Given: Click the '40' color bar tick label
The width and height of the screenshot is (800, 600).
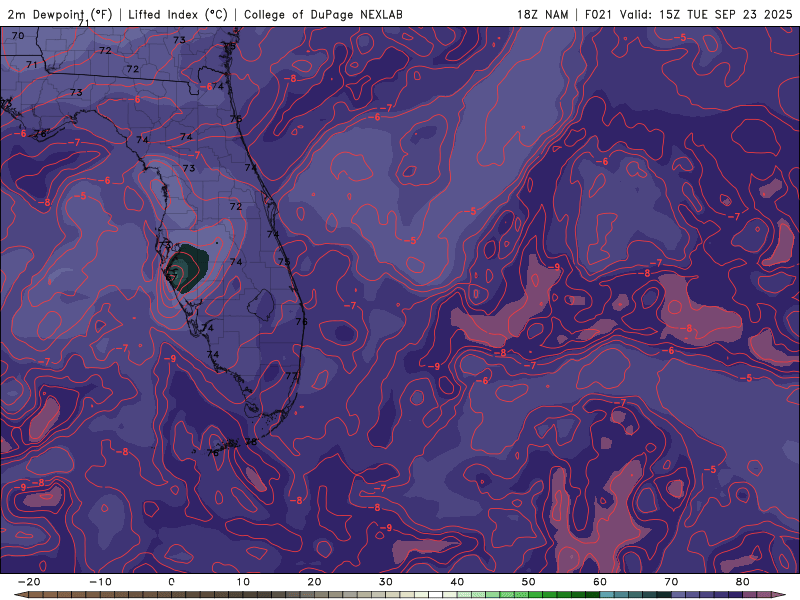Looking at the screenshot, I should pyautogui.click(x=457, y=582).
